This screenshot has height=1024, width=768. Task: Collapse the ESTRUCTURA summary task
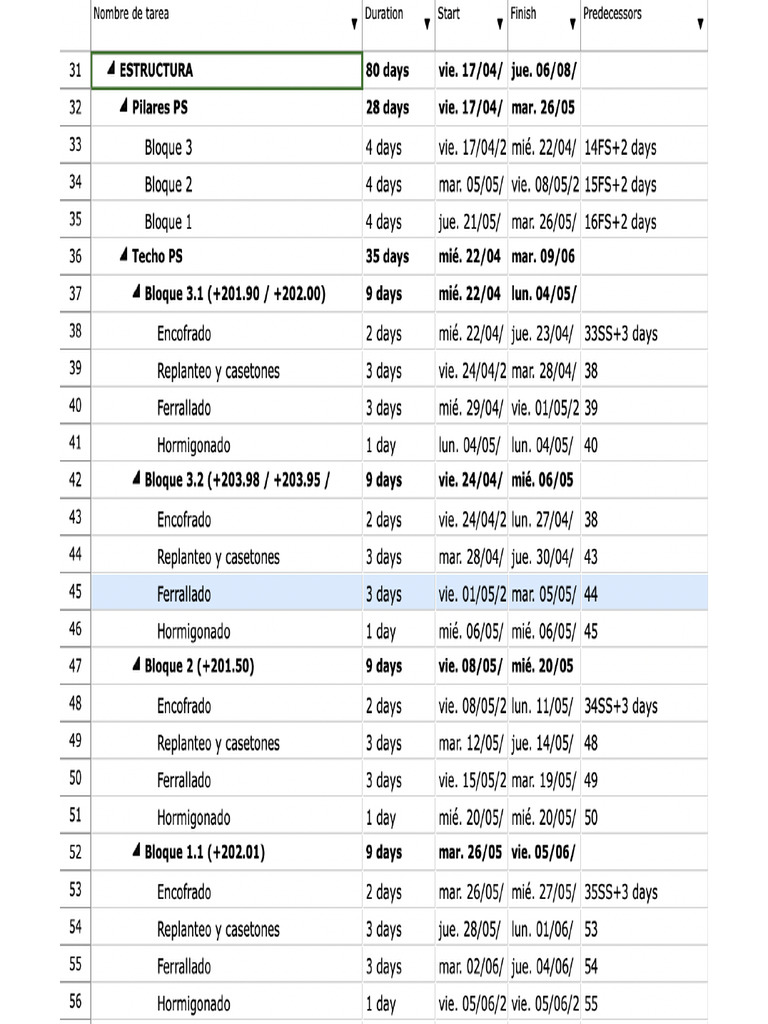tap(111, 70)
